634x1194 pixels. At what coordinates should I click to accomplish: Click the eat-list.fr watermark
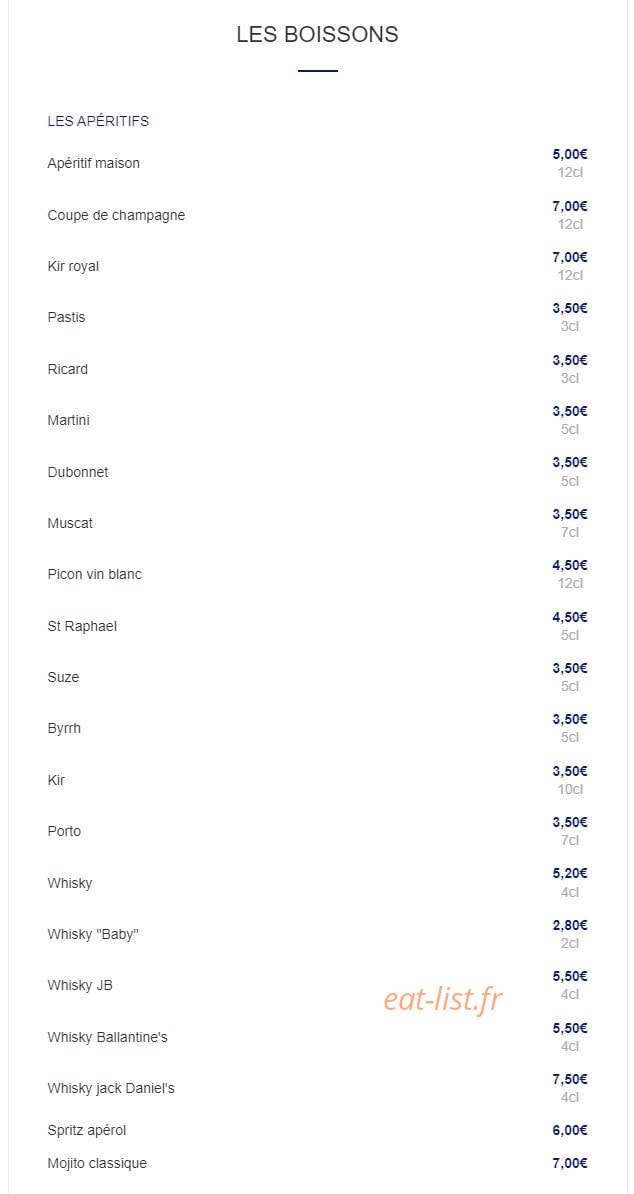[443, 999]
